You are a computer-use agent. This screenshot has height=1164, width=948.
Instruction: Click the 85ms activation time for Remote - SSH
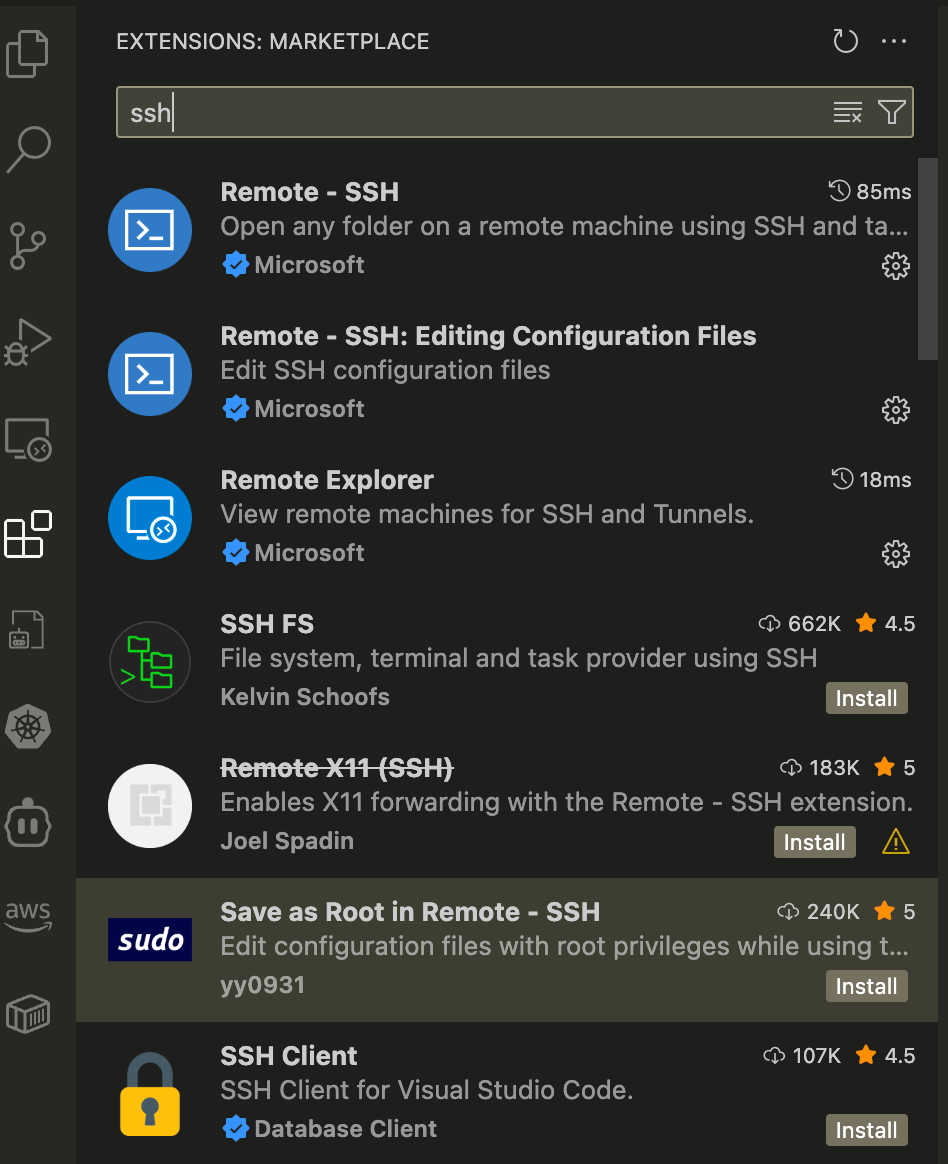pyautogui.click(x=870, y=192)
